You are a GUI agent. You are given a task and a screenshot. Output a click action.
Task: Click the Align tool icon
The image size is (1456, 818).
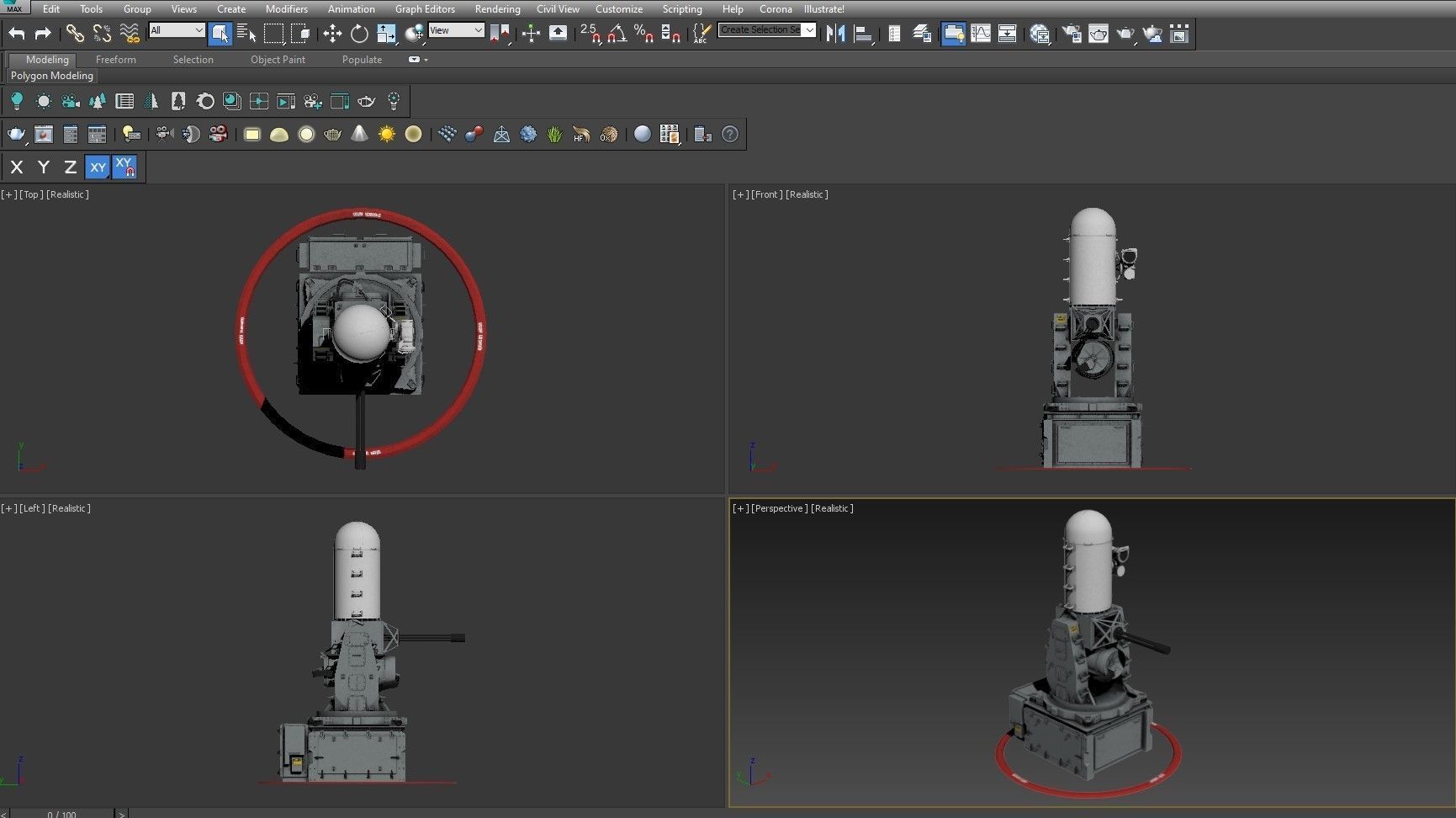(862, 34)
